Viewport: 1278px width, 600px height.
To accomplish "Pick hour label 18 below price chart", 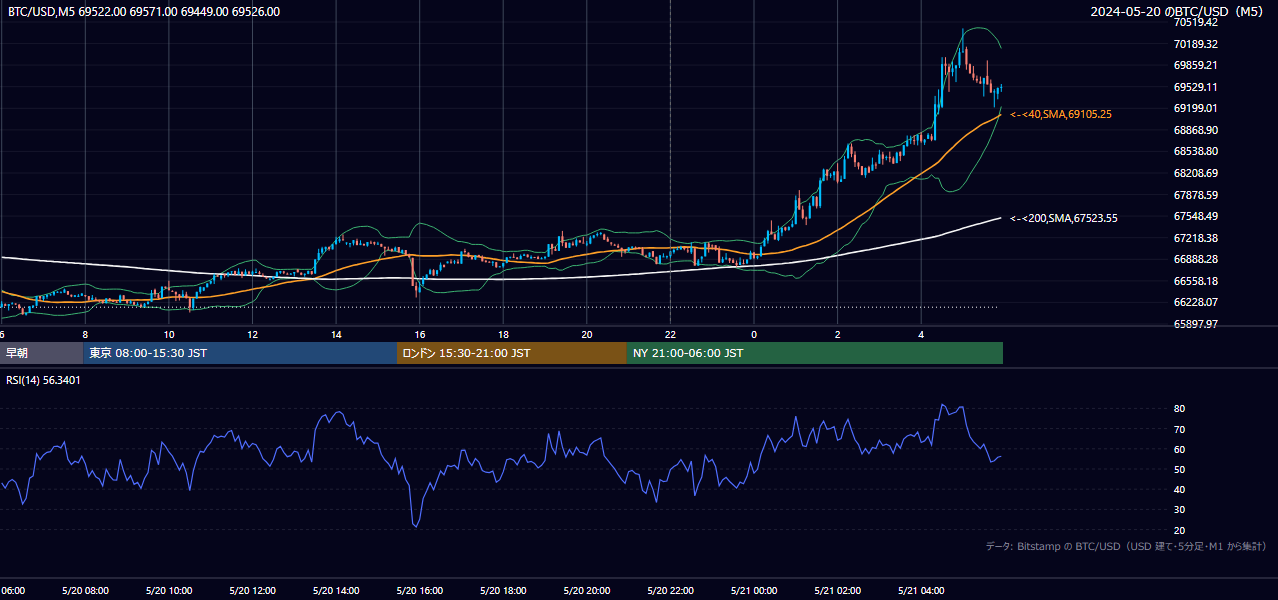I will [x=503, y=335].
